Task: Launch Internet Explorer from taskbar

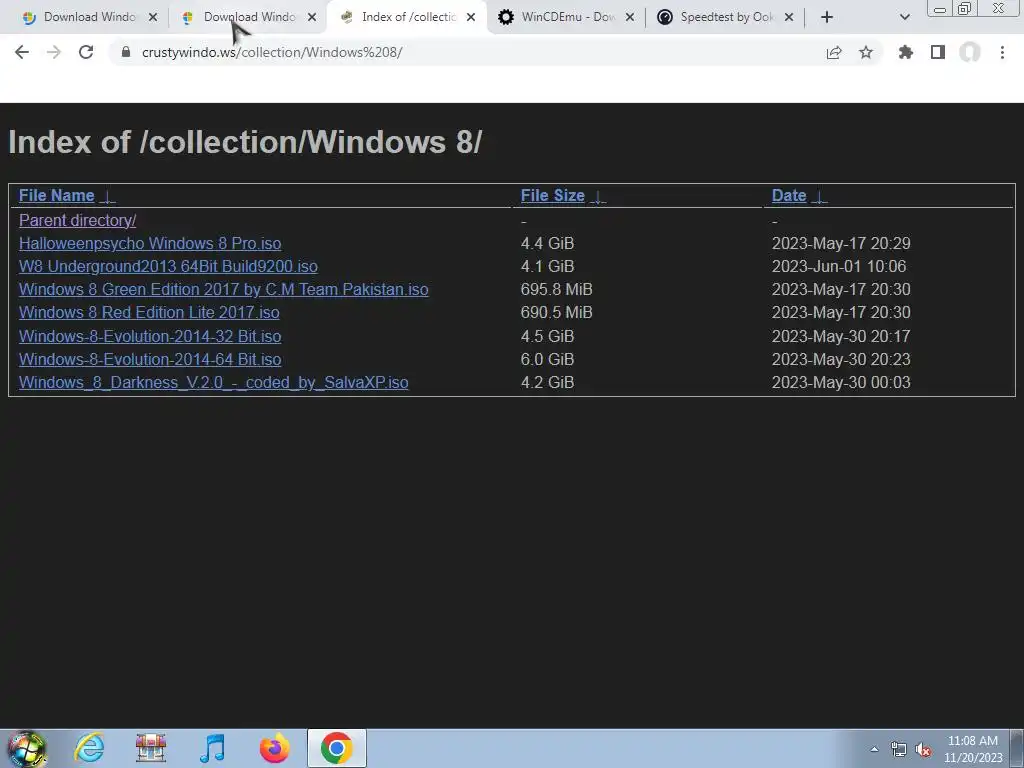Action: [x=89, y=748]
